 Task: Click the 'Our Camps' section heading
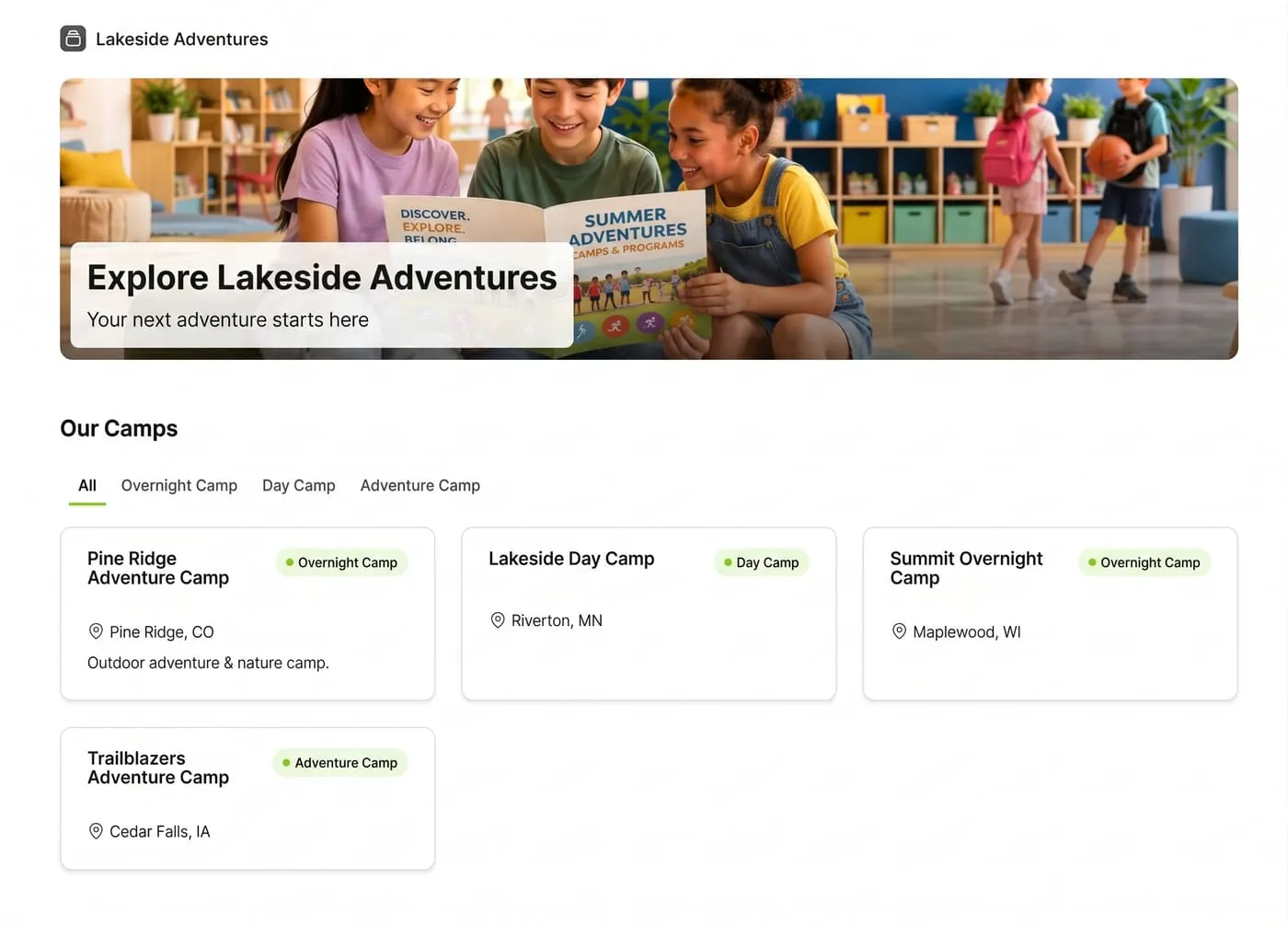pos(119,428)
